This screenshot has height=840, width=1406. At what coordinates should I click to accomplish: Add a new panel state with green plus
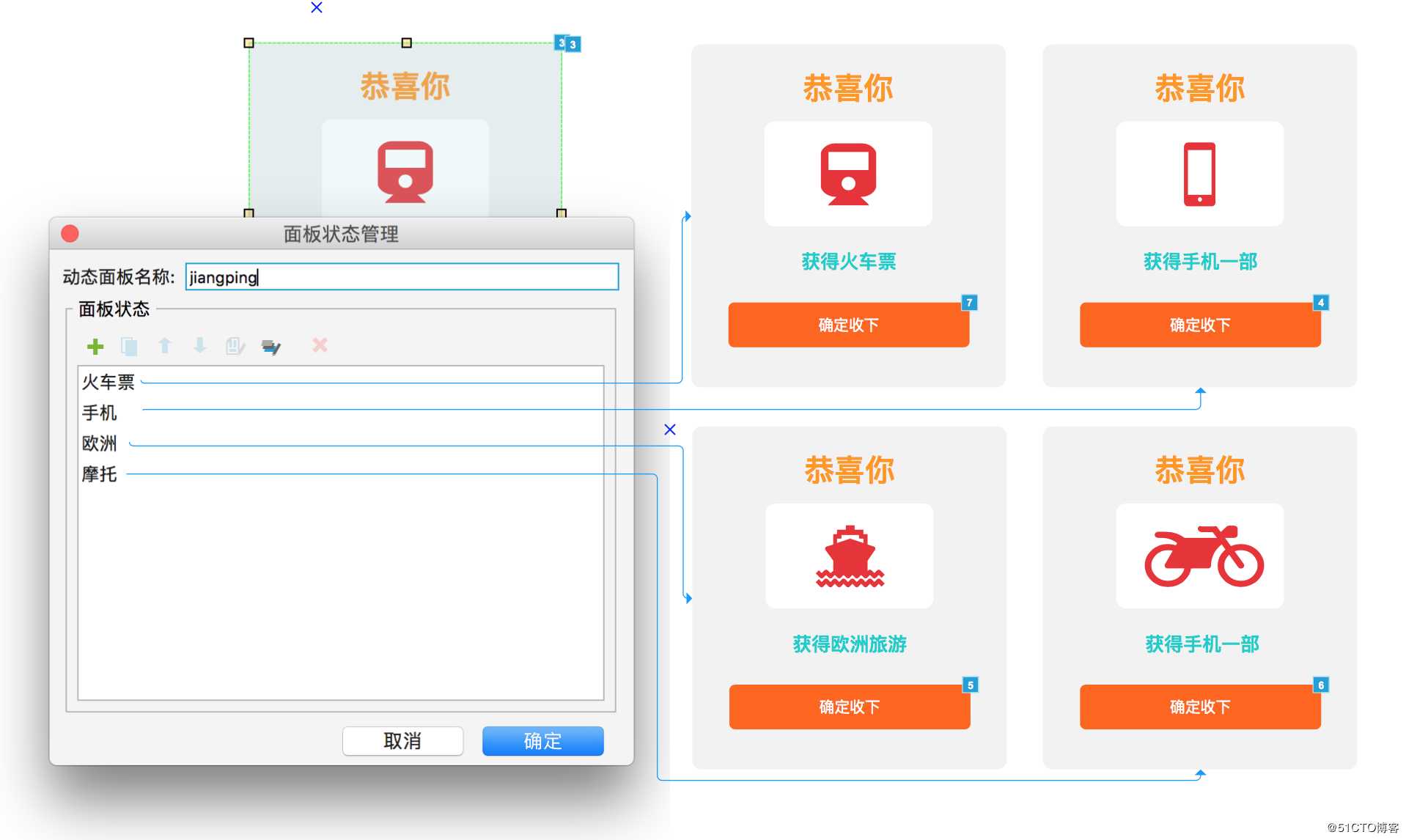click(95, 346)
